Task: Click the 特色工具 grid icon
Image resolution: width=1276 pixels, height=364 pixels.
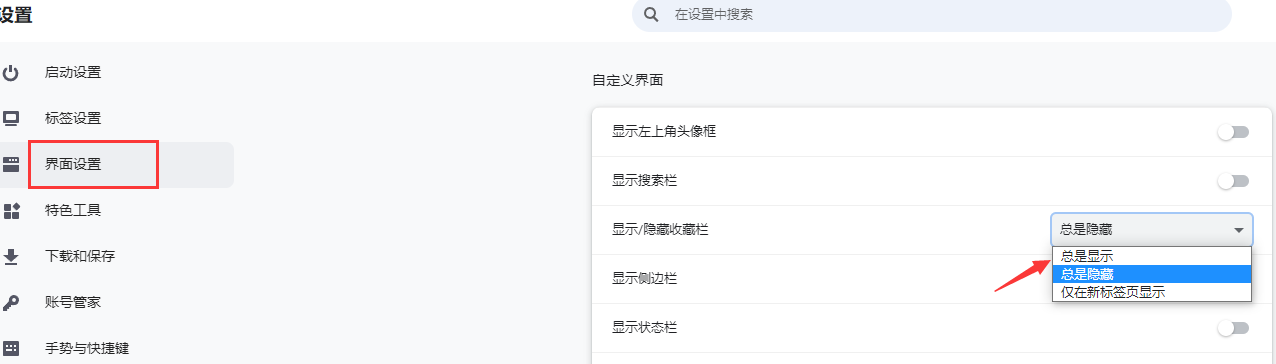Action: pos(11,211)
